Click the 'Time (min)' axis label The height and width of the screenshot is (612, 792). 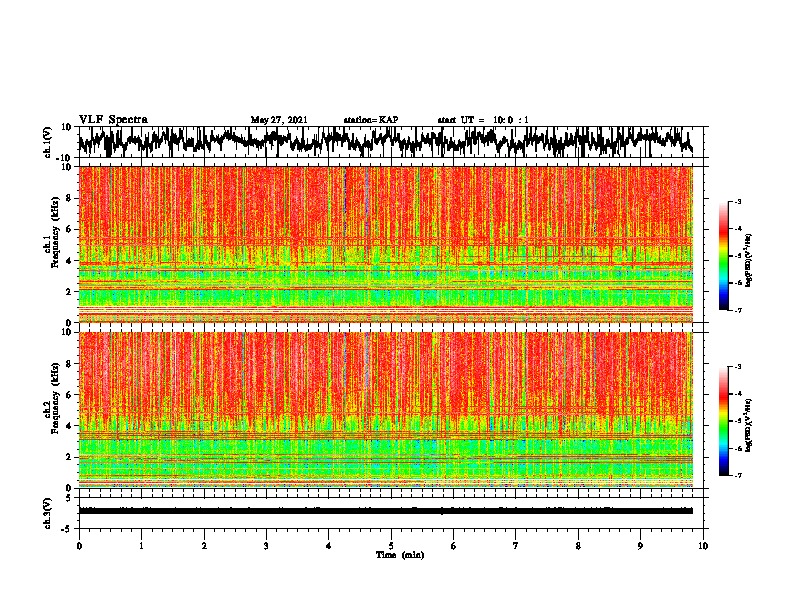[400, 555]
